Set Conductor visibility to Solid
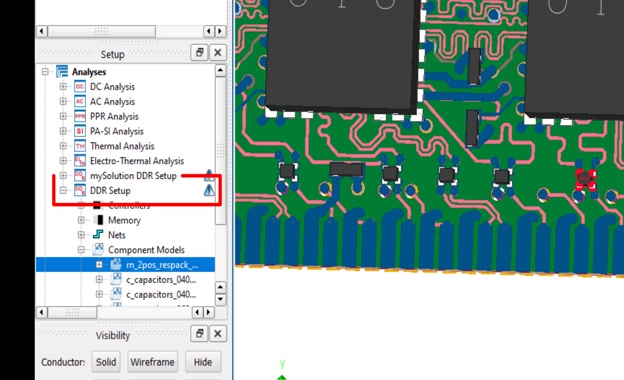This screenshot has width=624, height=380. tap(106, 362)
